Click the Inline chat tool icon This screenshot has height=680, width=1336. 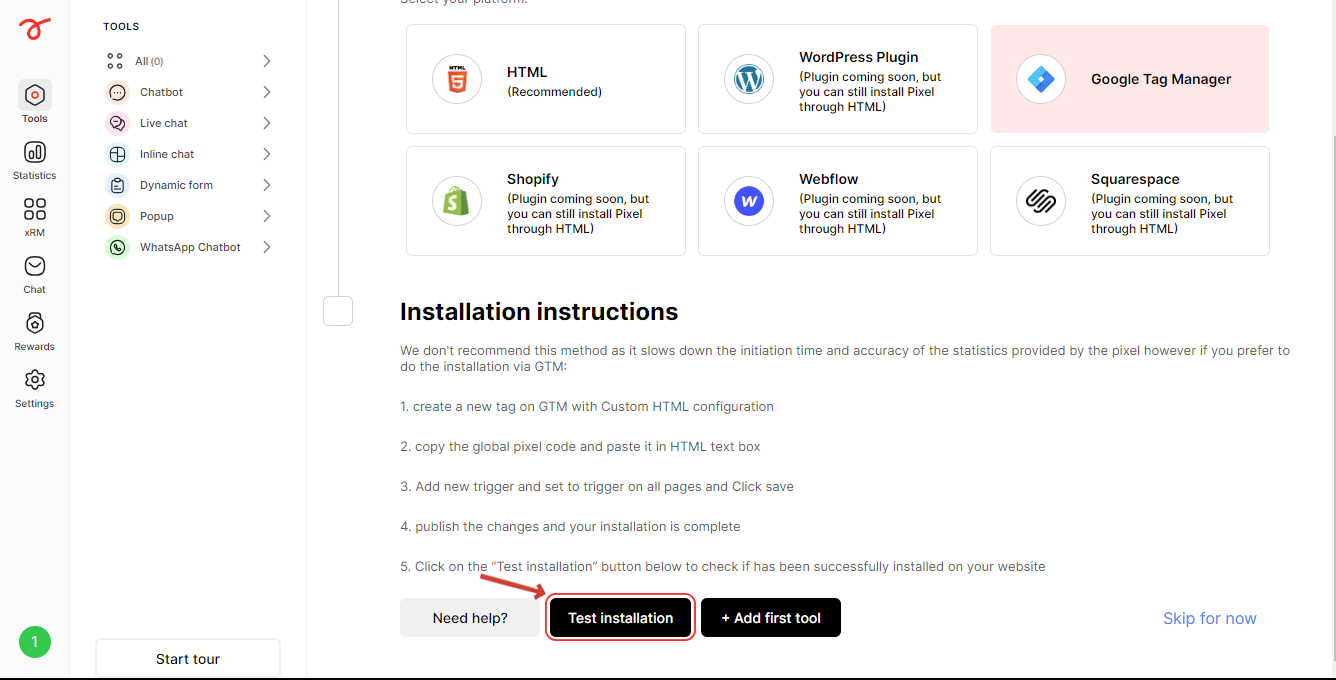pos(118,154)
